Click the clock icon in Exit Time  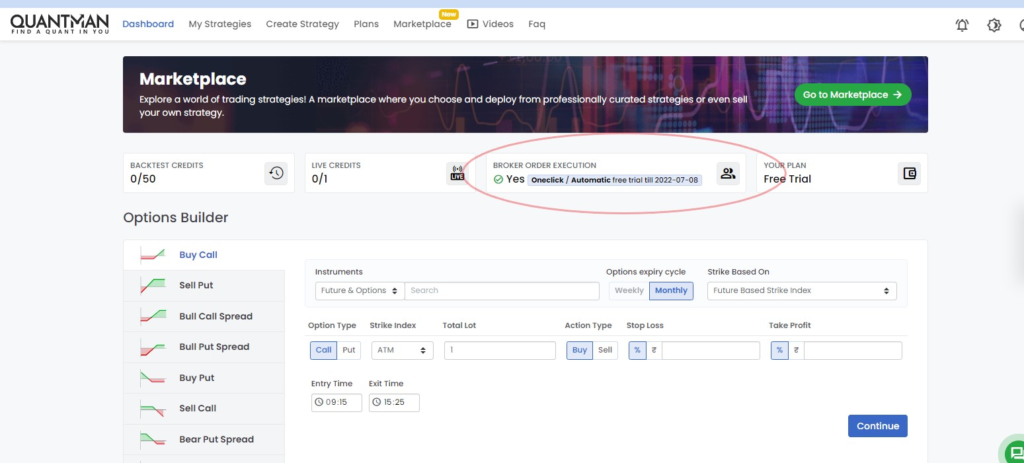pos(377,402)
